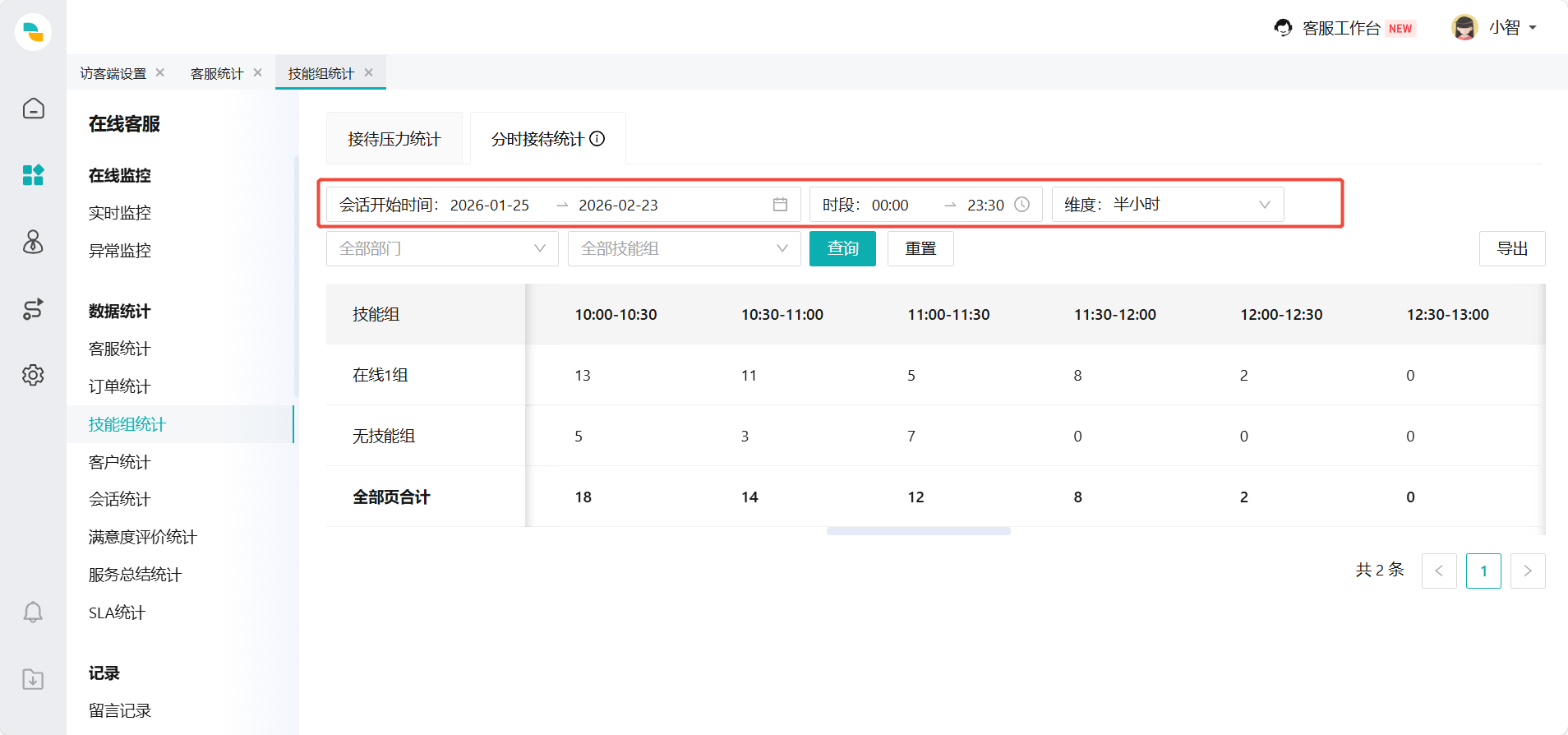Click the clock icon in 时段 field
Screen dimensions: 1568x735
coord(1022,205)
